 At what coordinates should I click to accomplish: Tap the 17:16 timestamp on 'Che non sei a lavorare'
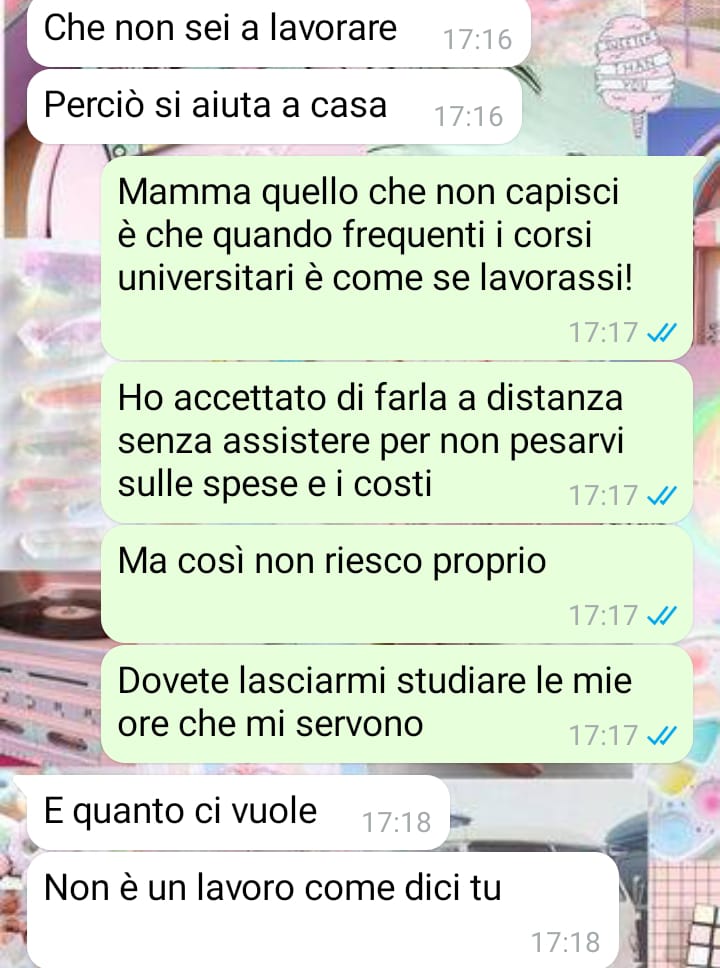(477, 40)
